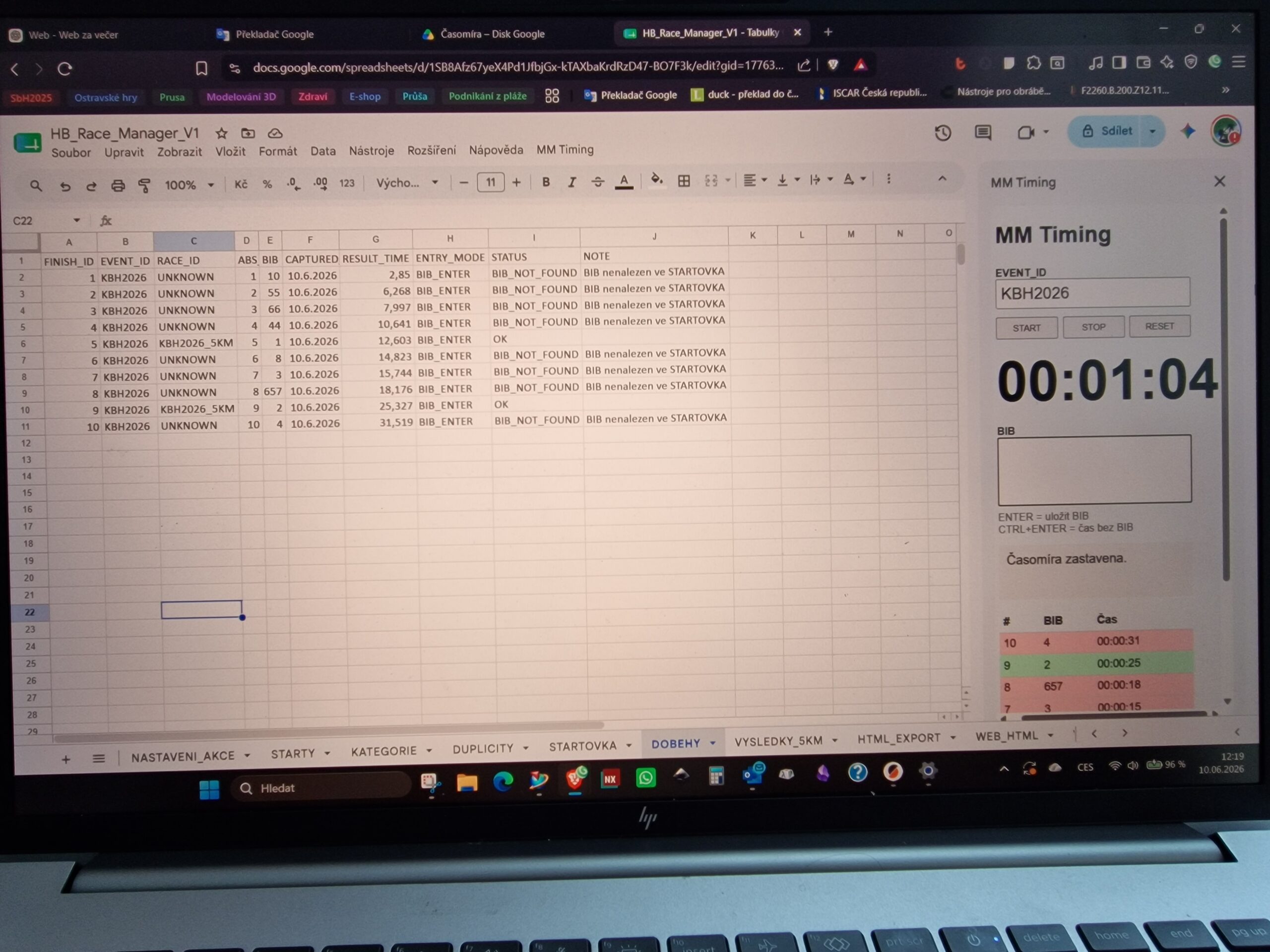Viewport: 1270px width, 952px height.
Task: Open the cell borders tool
Action: pyautogui.click(x=683, y=181)
